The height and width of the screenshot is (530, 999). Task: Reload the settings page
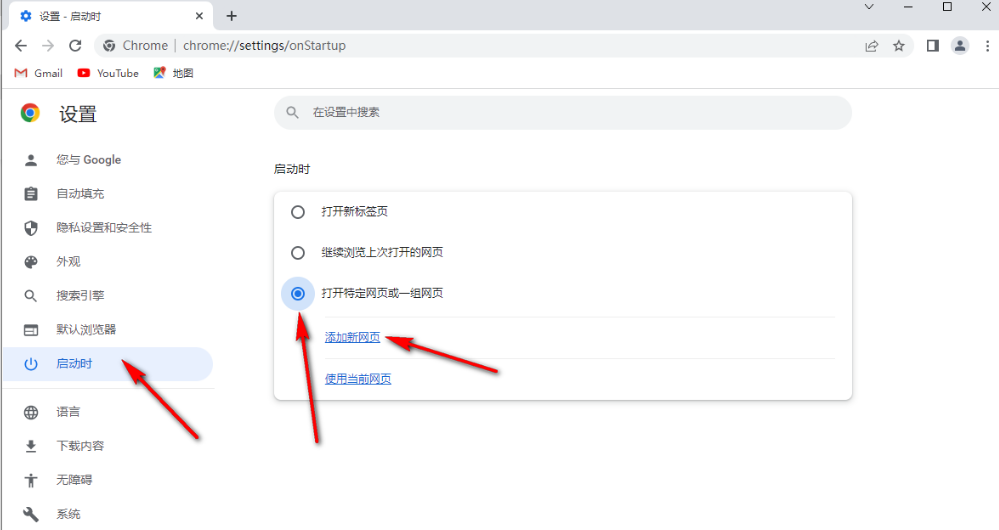coord(75,45)
